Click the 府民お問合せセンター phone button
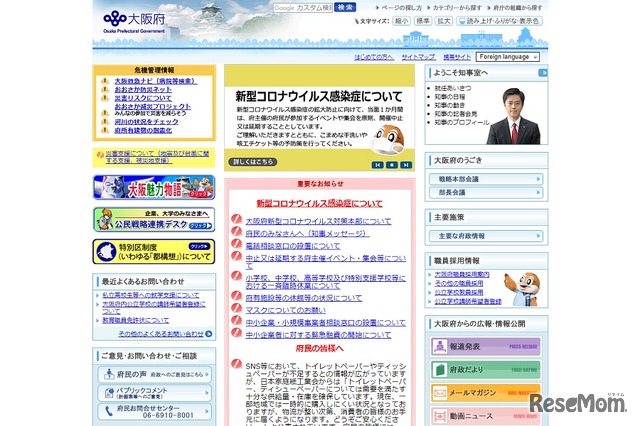 (x=155, y=412)
